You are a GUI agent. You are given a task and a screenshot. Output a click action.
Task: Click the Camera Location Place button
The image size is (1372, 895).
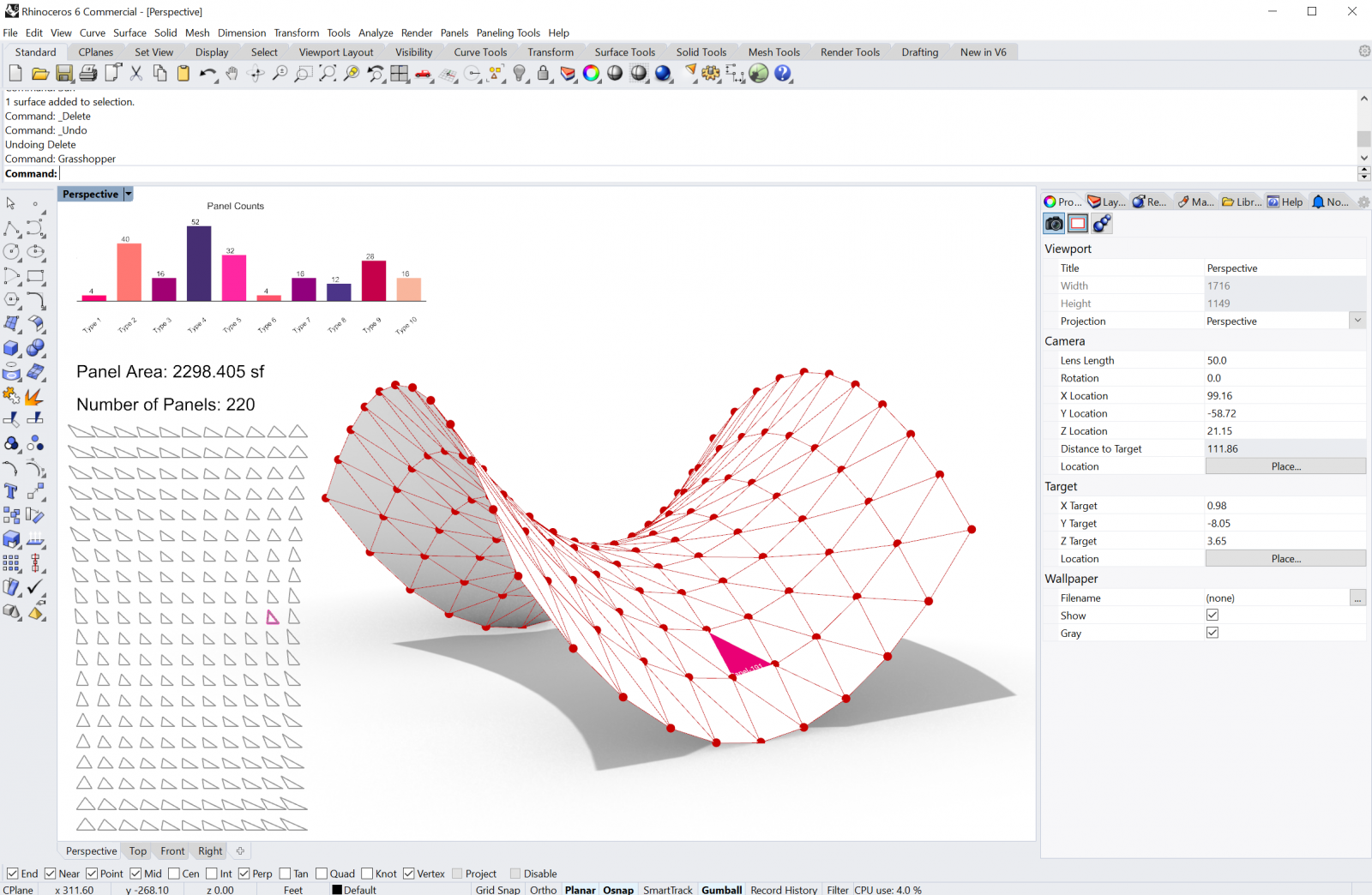click(x=1285, y=466)
